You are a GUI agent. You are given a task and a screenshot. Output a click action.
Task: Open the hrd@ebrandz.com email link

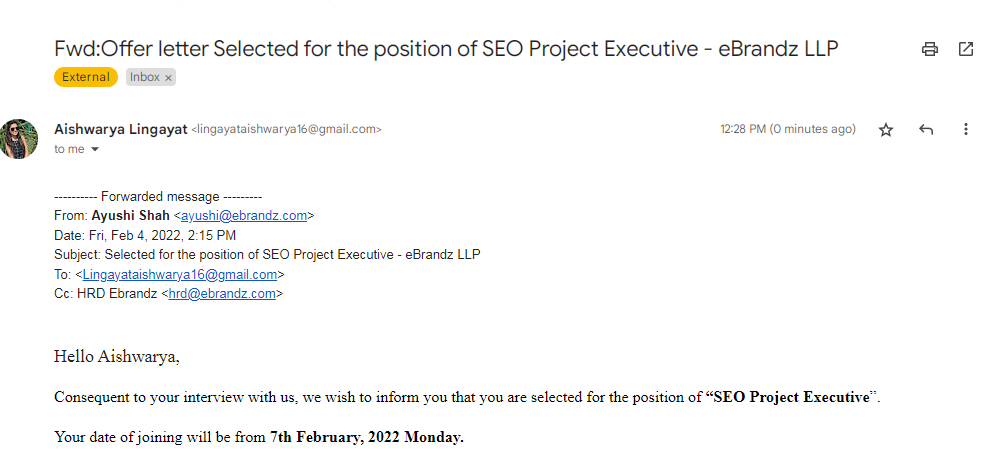point(222,294)
